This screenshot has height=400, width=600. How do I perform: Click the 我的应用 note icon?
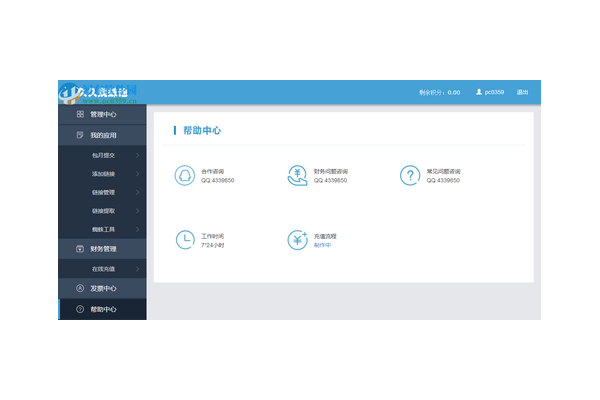point(80,135)
